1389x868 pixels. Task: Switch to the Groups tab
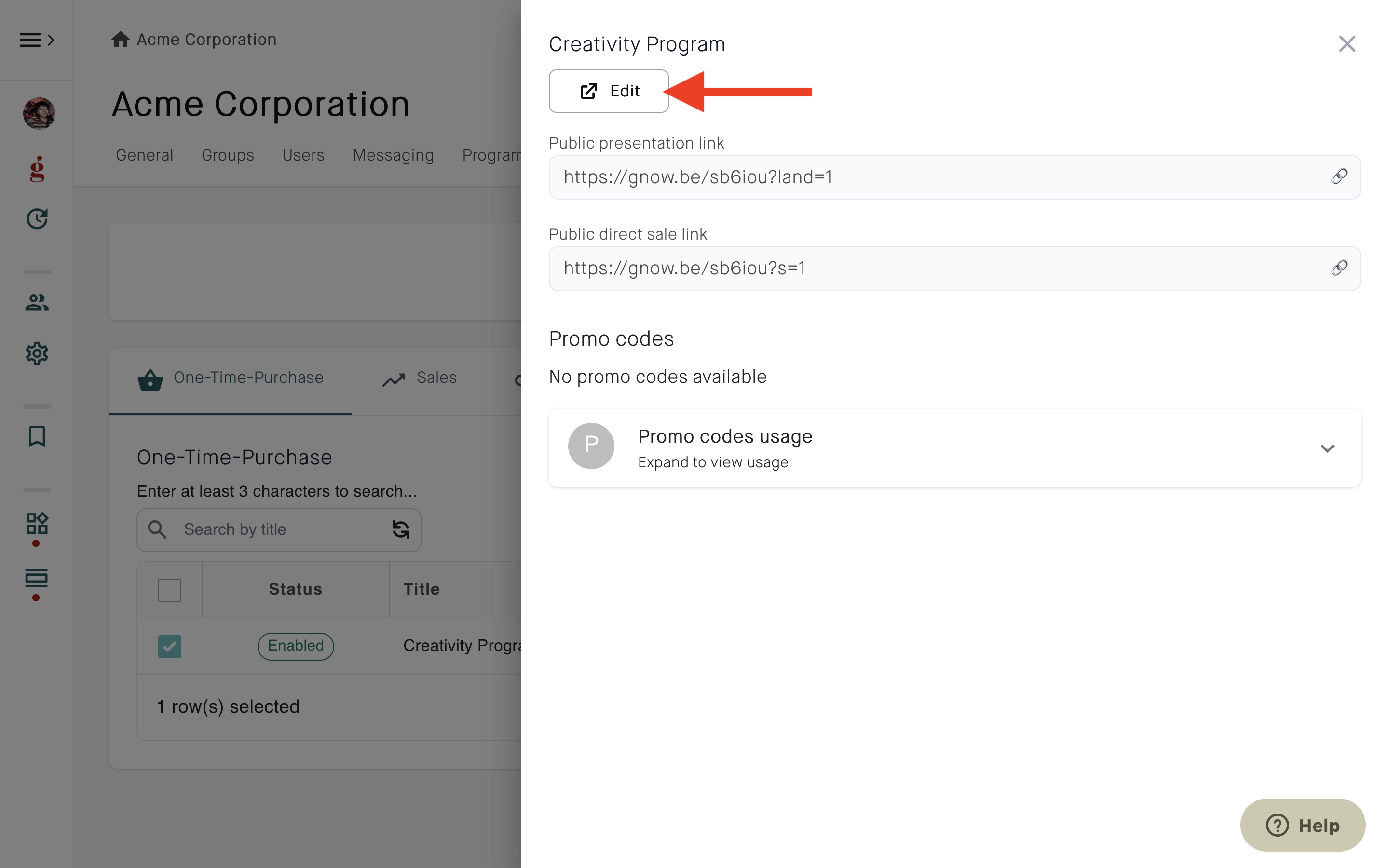228,155
